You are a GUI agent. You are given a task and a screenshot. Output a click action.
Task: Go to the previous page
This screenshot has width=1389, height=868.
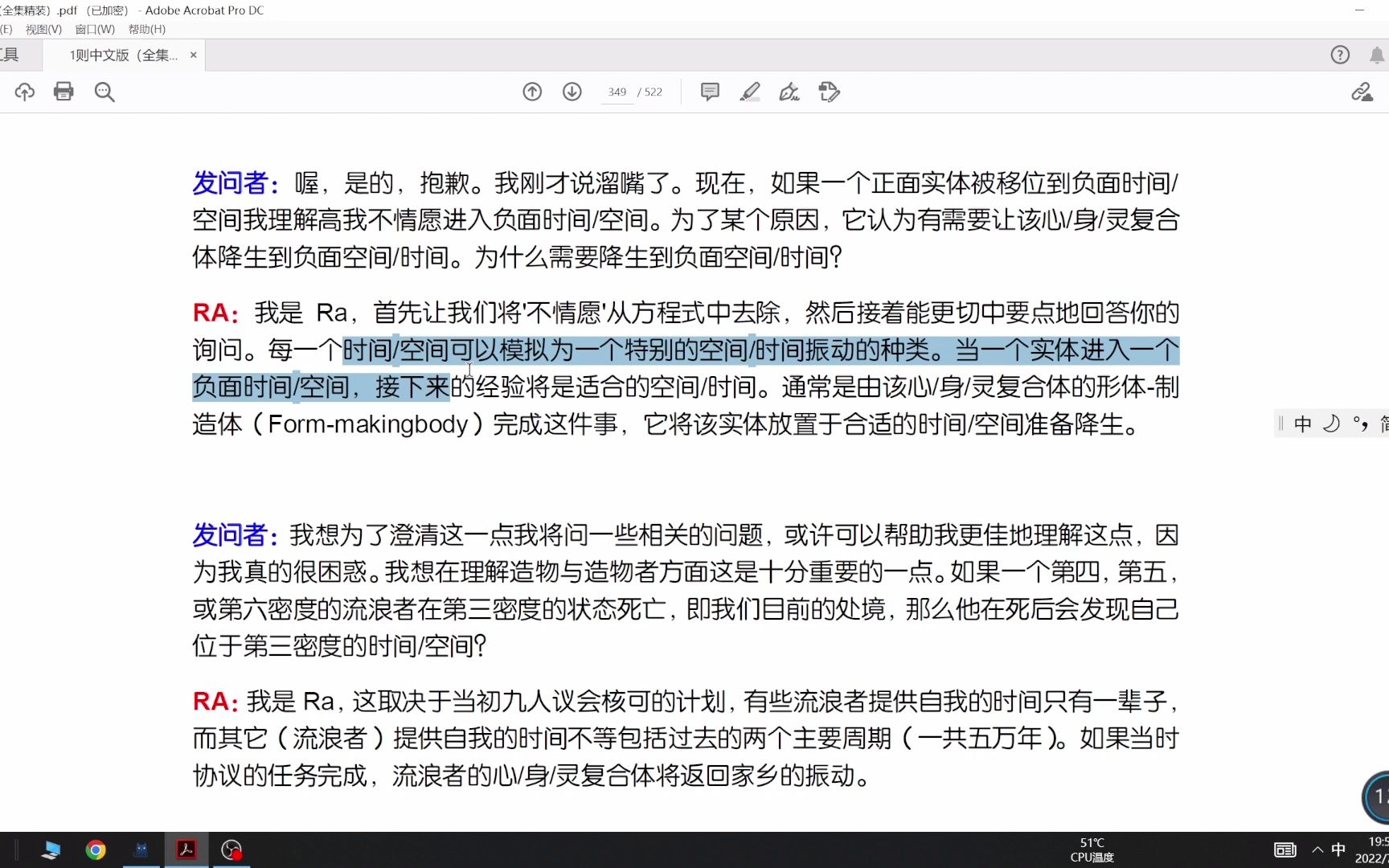tap(532, 92)
